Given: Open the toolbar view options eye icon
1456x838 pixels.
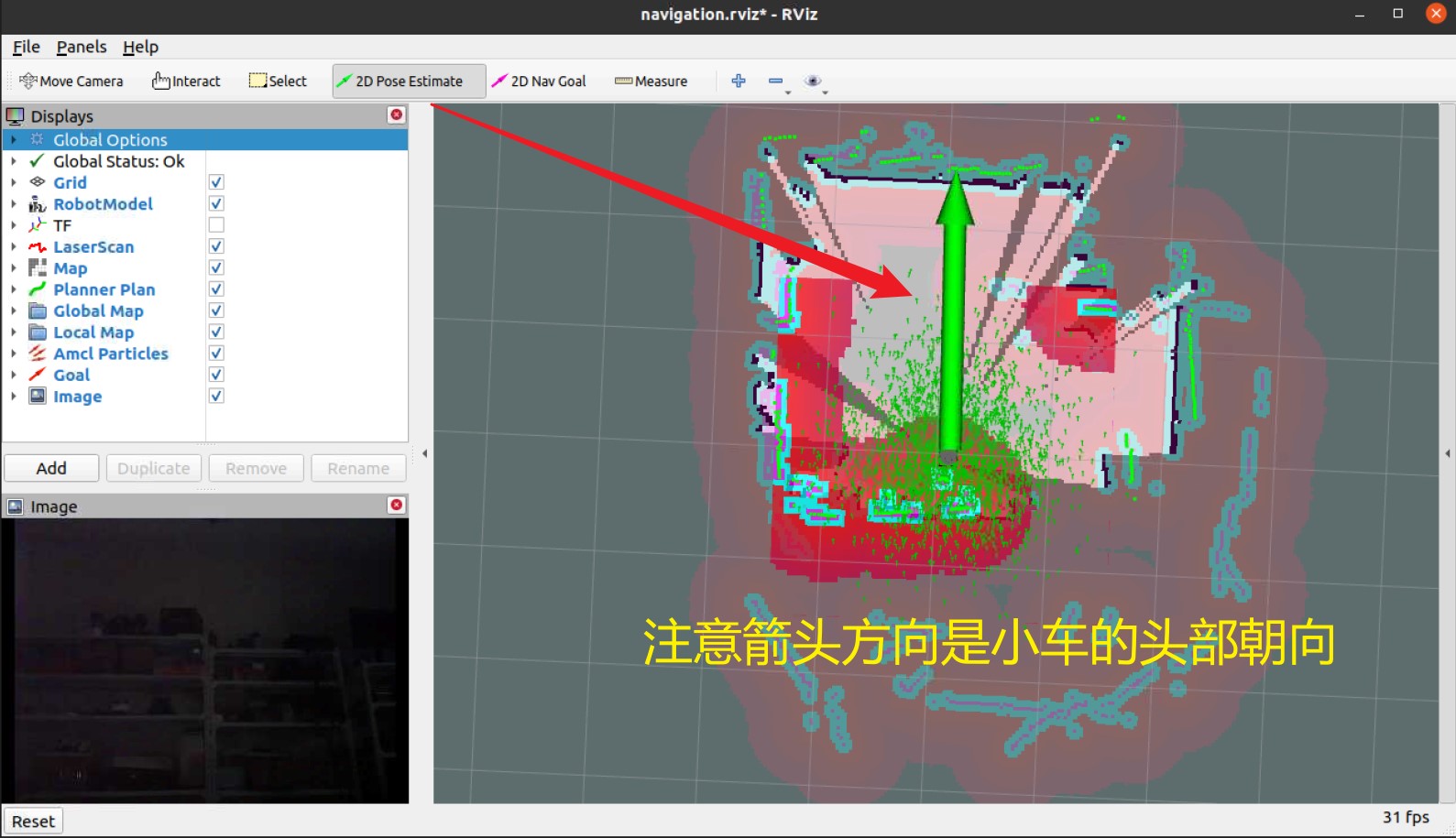Looking at the screenshot, I should pyautogui.click(x=813, y=82).
